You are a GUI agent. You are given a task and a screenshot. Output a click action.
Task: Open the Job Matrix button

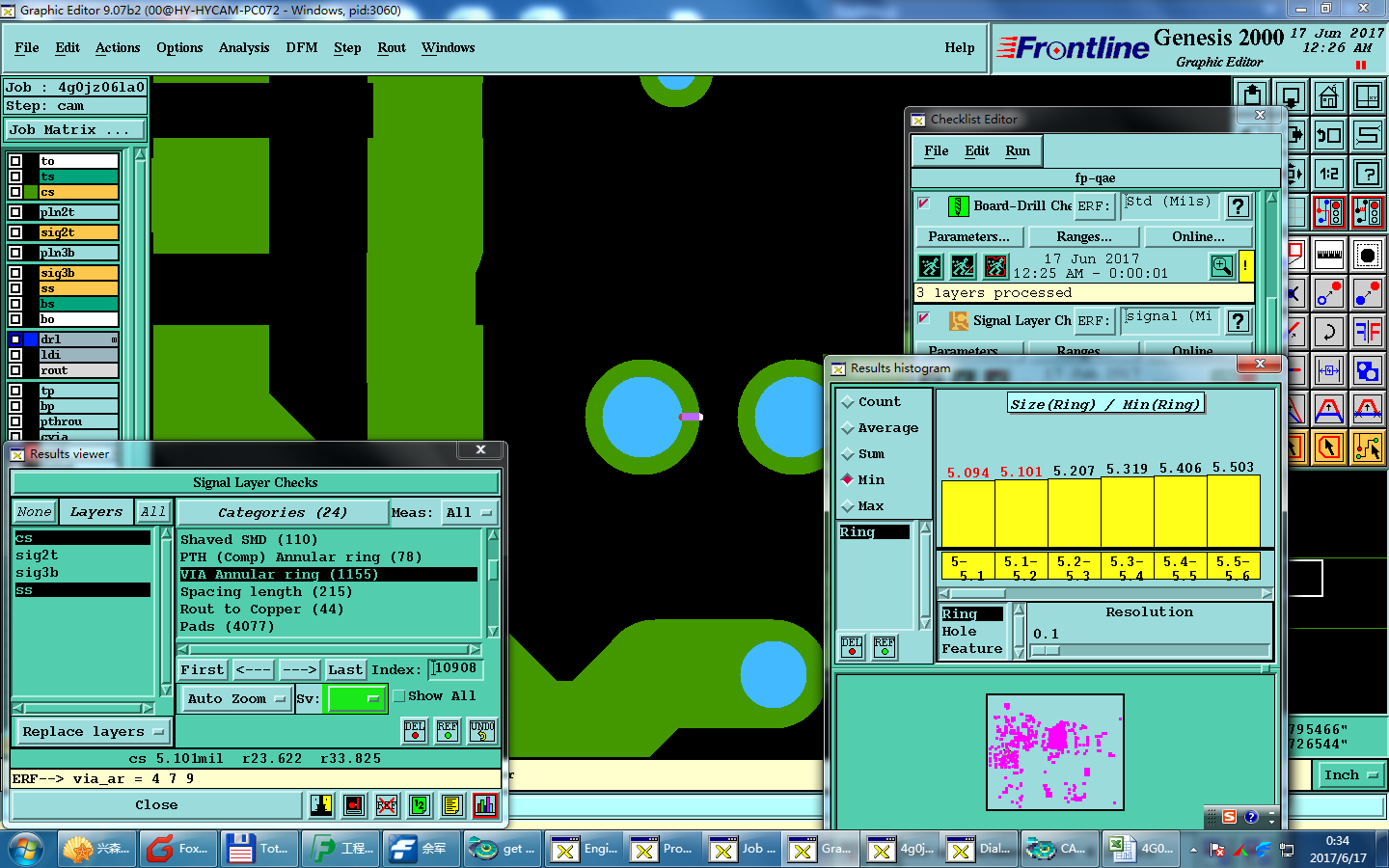75,129
